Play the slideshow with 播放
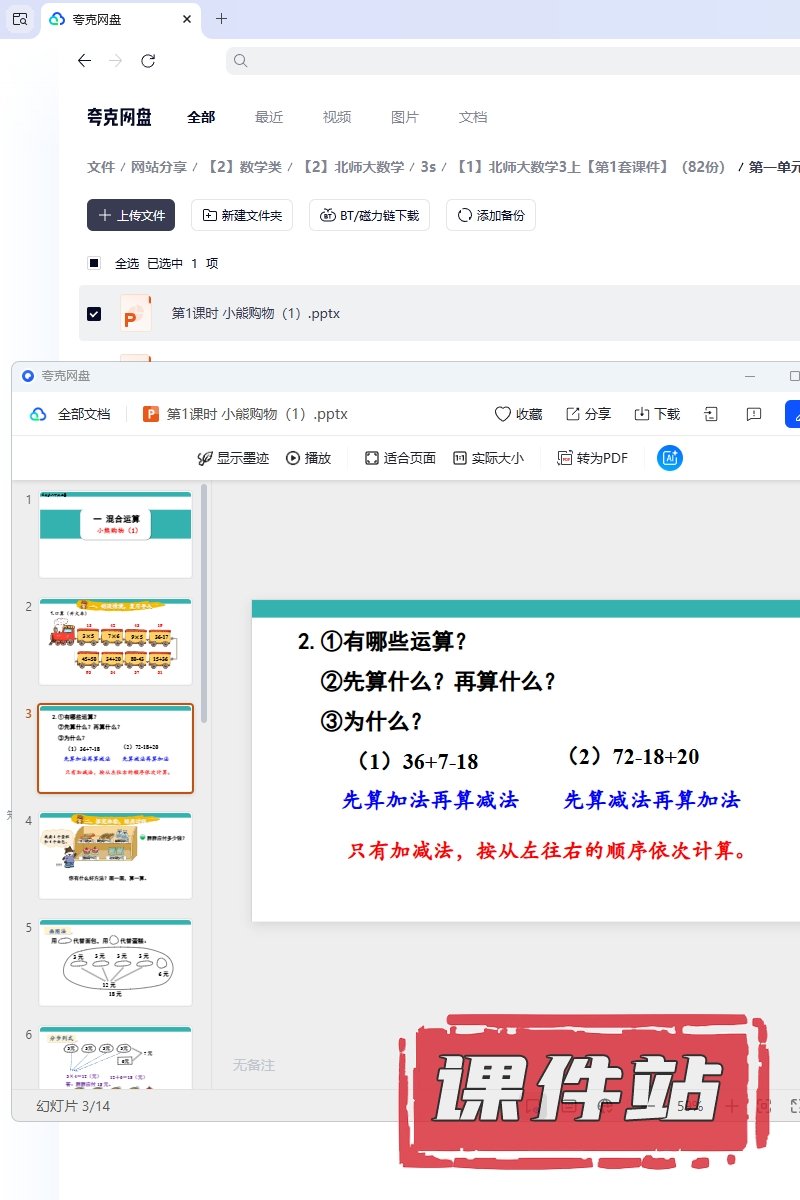The image size is (800, 1200). click(308, 458)
